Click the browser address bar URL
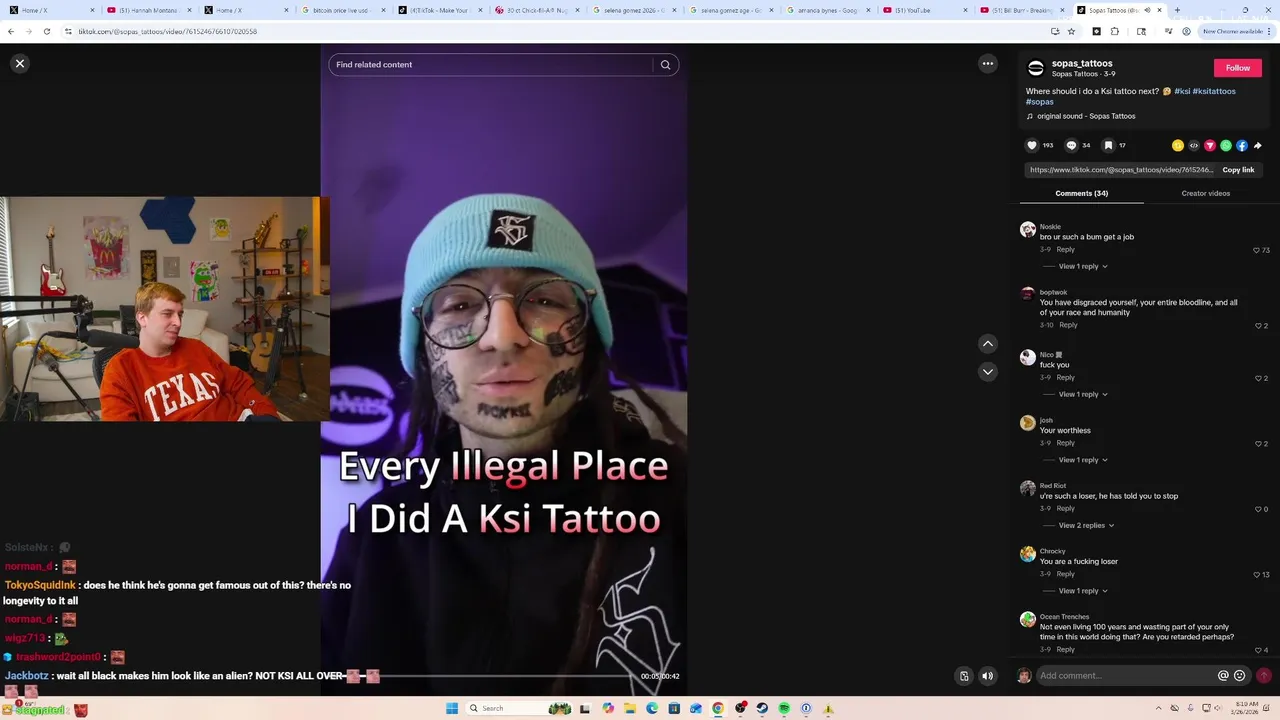Viewport: 1280px width, 720px height. [168, 31]
